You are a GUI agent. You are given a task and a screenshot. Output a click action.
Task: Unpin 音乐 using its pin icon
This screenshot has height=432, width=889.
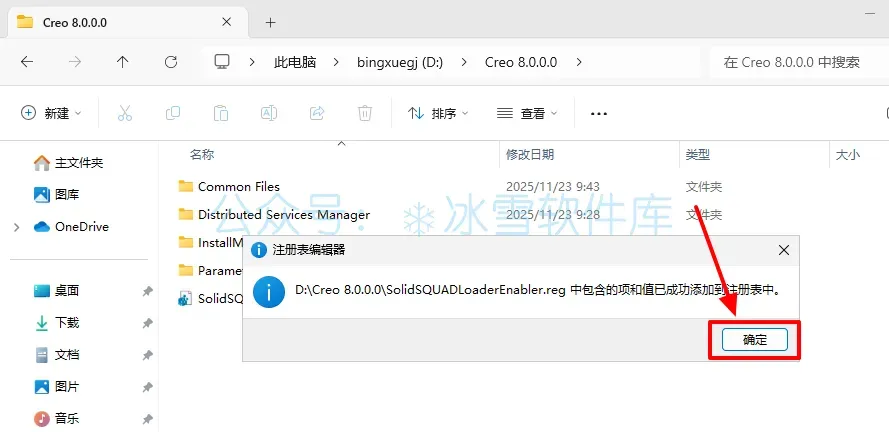click(147, 420)
